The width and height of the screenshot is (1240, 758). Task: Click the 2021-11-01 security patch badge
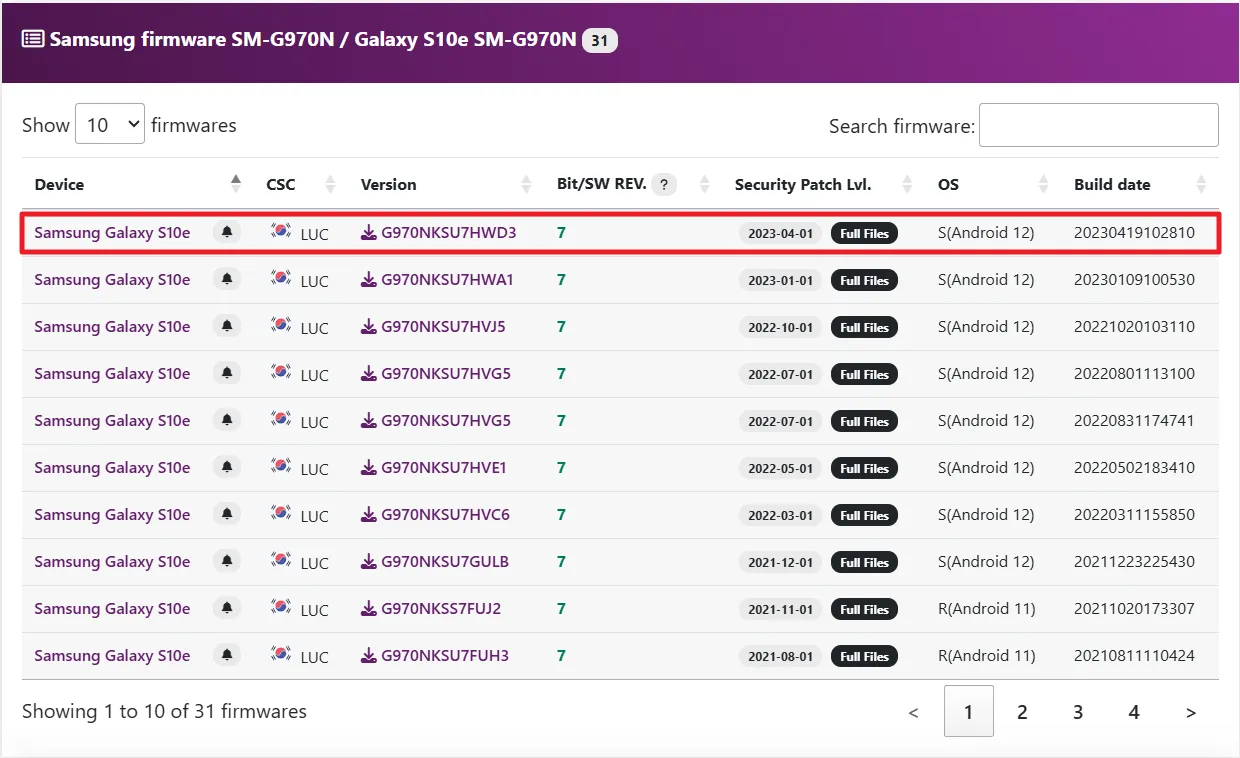click(781, 609)
